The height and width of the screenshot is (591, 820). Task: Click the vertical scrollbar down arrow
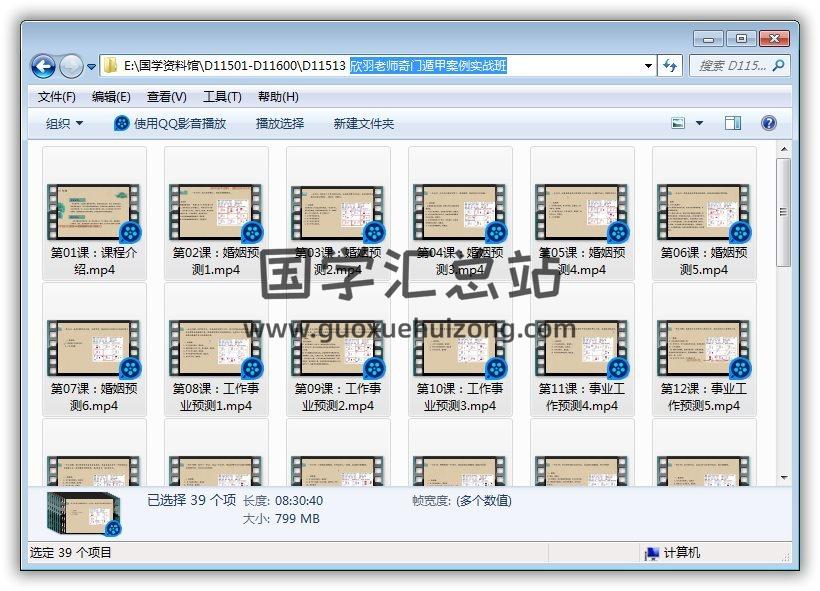(784, 478)
